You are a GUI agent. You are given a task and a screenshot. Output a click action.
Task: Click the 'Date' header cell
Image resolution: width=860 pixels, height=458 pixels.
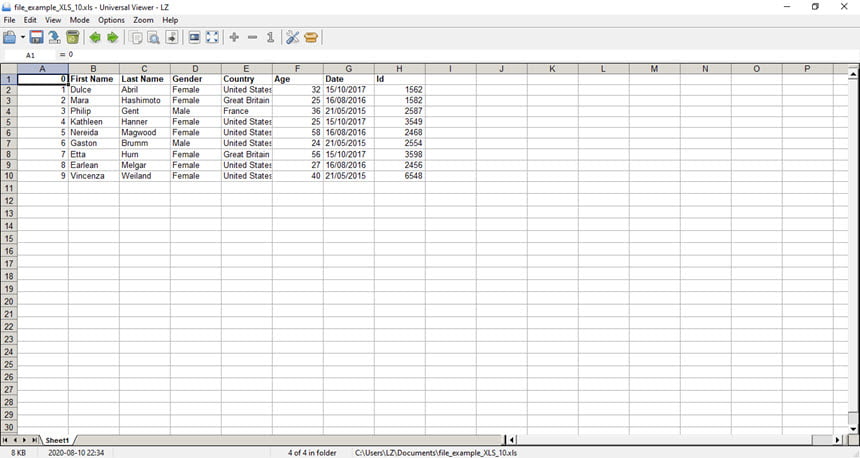[349, 79]
